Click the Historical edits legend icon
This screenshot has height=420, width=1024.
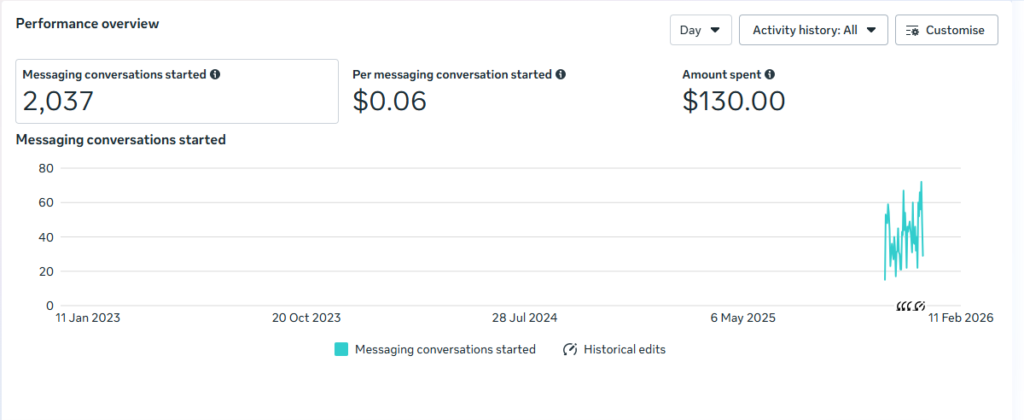click(x=571, y=350)
